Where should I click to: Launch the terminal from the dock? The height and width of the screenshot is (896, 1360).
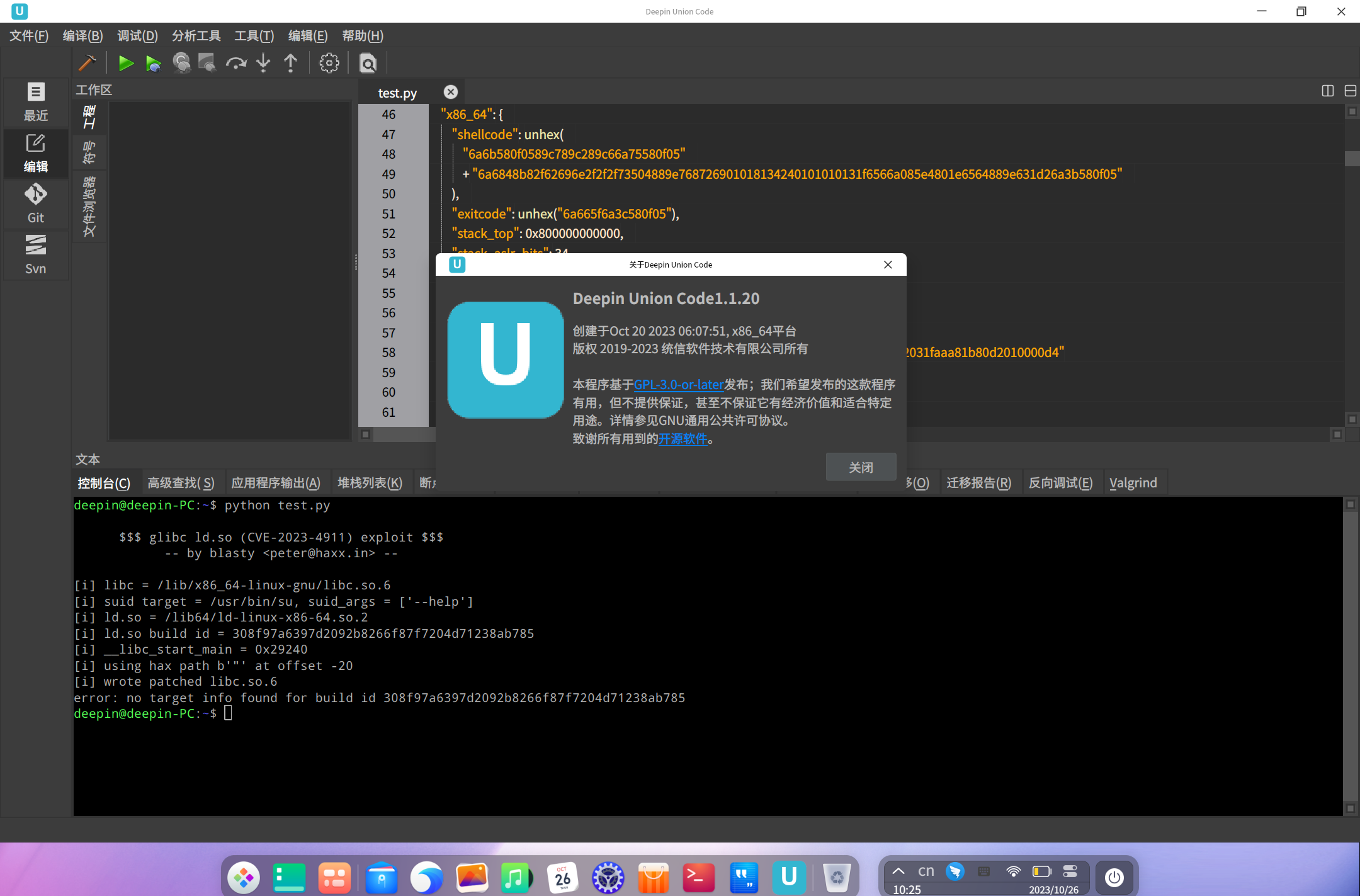tap(698, 876)
